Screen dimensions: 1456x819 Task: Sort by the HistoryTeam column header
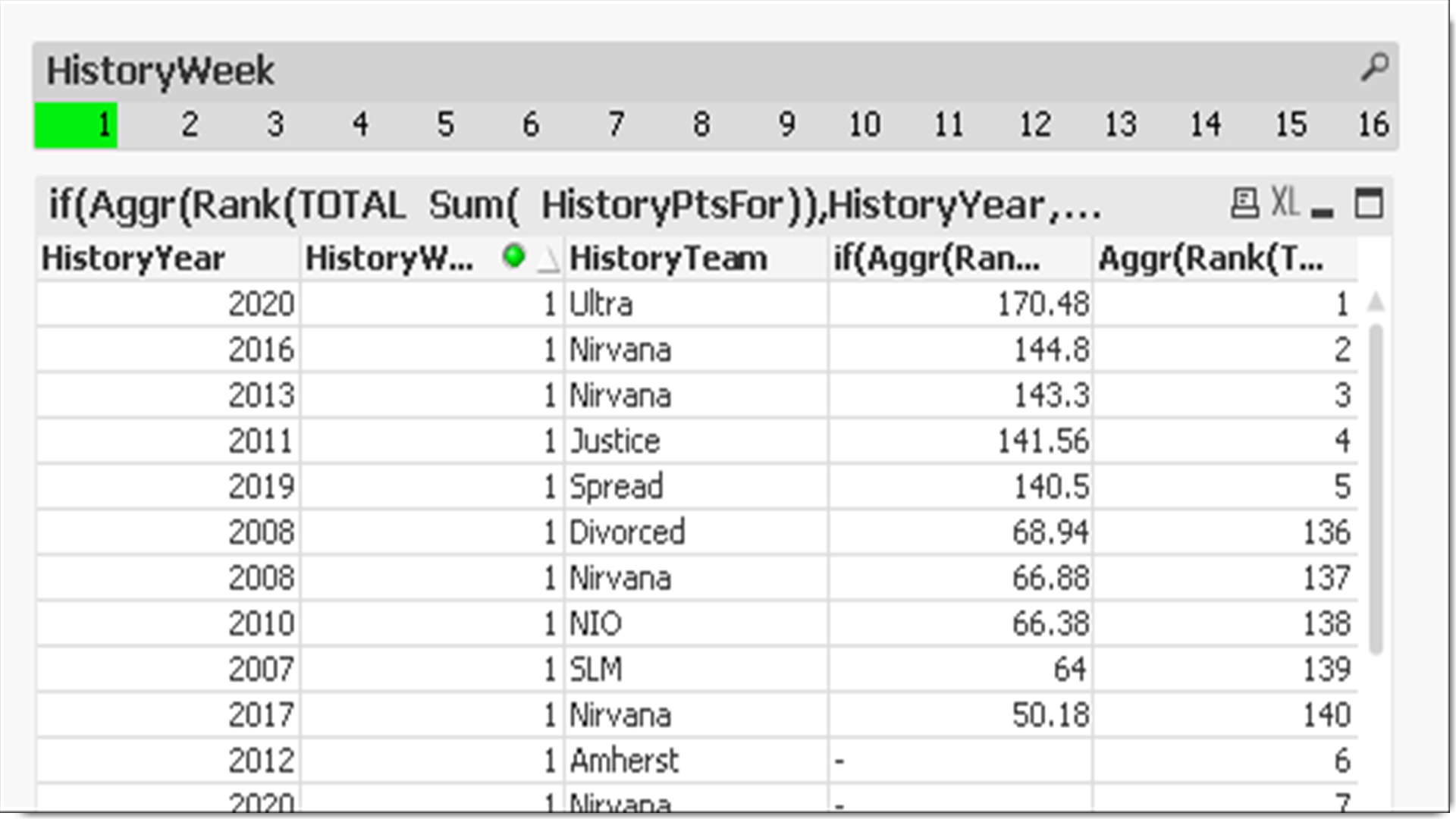pyautogui.click(x=668, y=259)
